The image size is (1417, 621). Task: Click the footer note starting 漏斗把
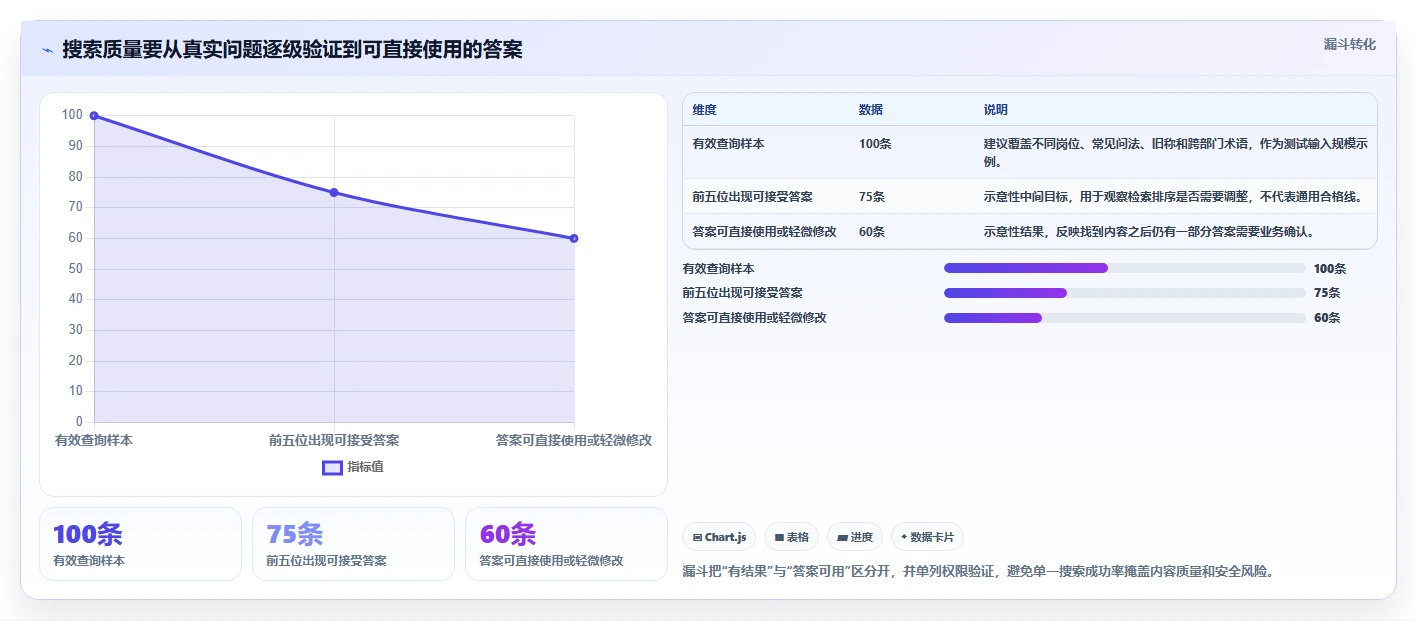[x=978, y=572]
